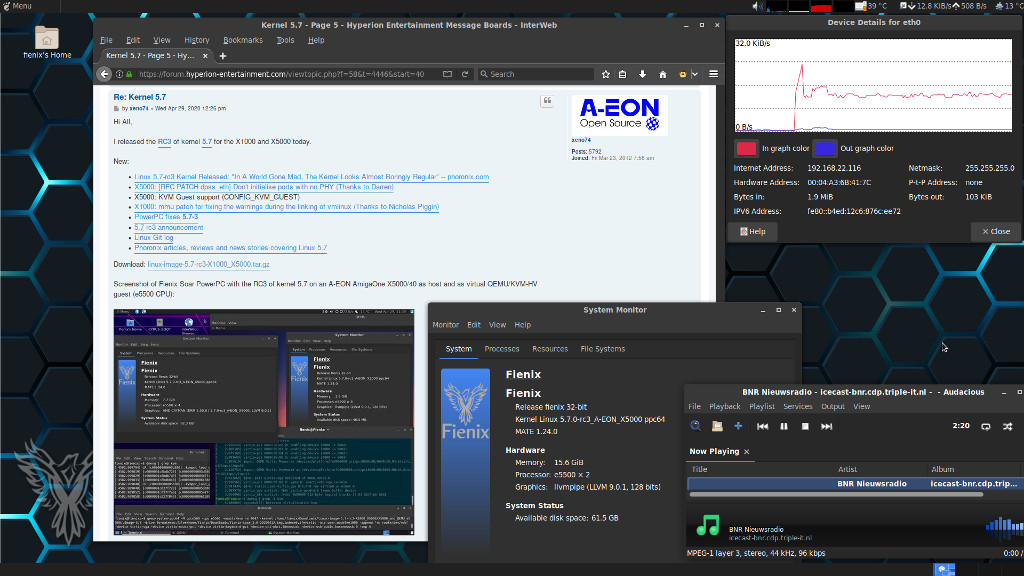Screen dimensions: 1024x576
Task: Stop playback in Audacious
Action: [805, 426]
